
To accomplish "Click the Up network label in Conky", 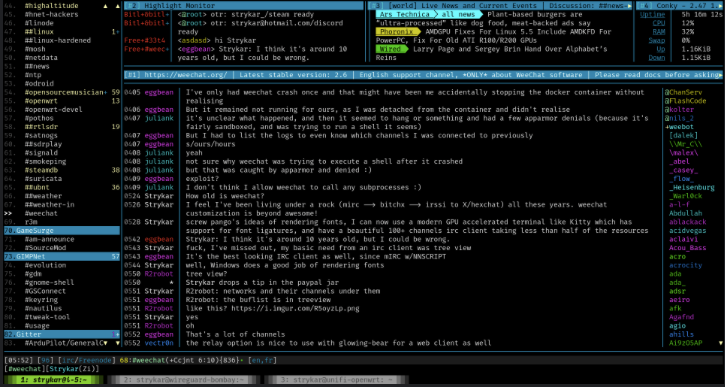I will pos(661,49).
